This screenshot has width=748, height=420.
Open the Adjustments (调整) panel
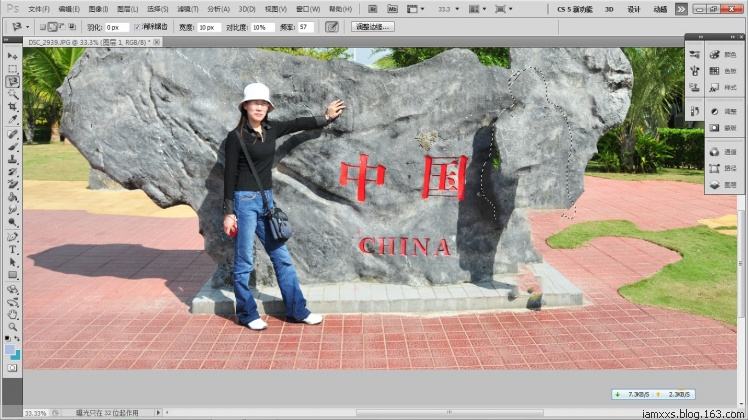(x=723, y=111)
